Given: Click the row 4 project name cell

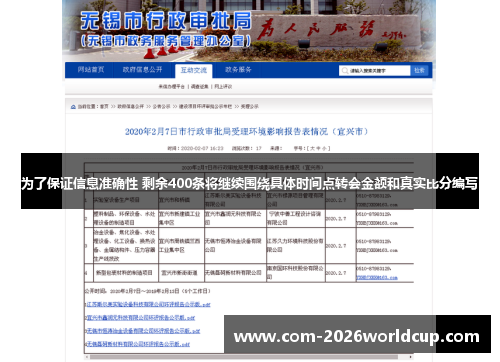Looking at the screenshot, I should (x=125, y=273).
